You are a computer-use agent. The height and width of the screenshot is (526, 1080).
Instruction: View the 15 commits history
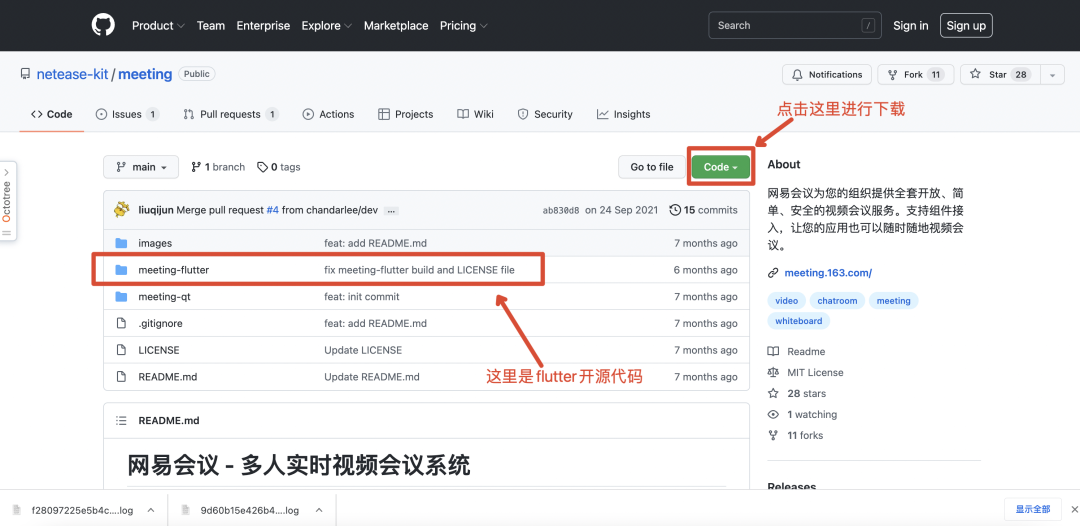tap(703, 210)
